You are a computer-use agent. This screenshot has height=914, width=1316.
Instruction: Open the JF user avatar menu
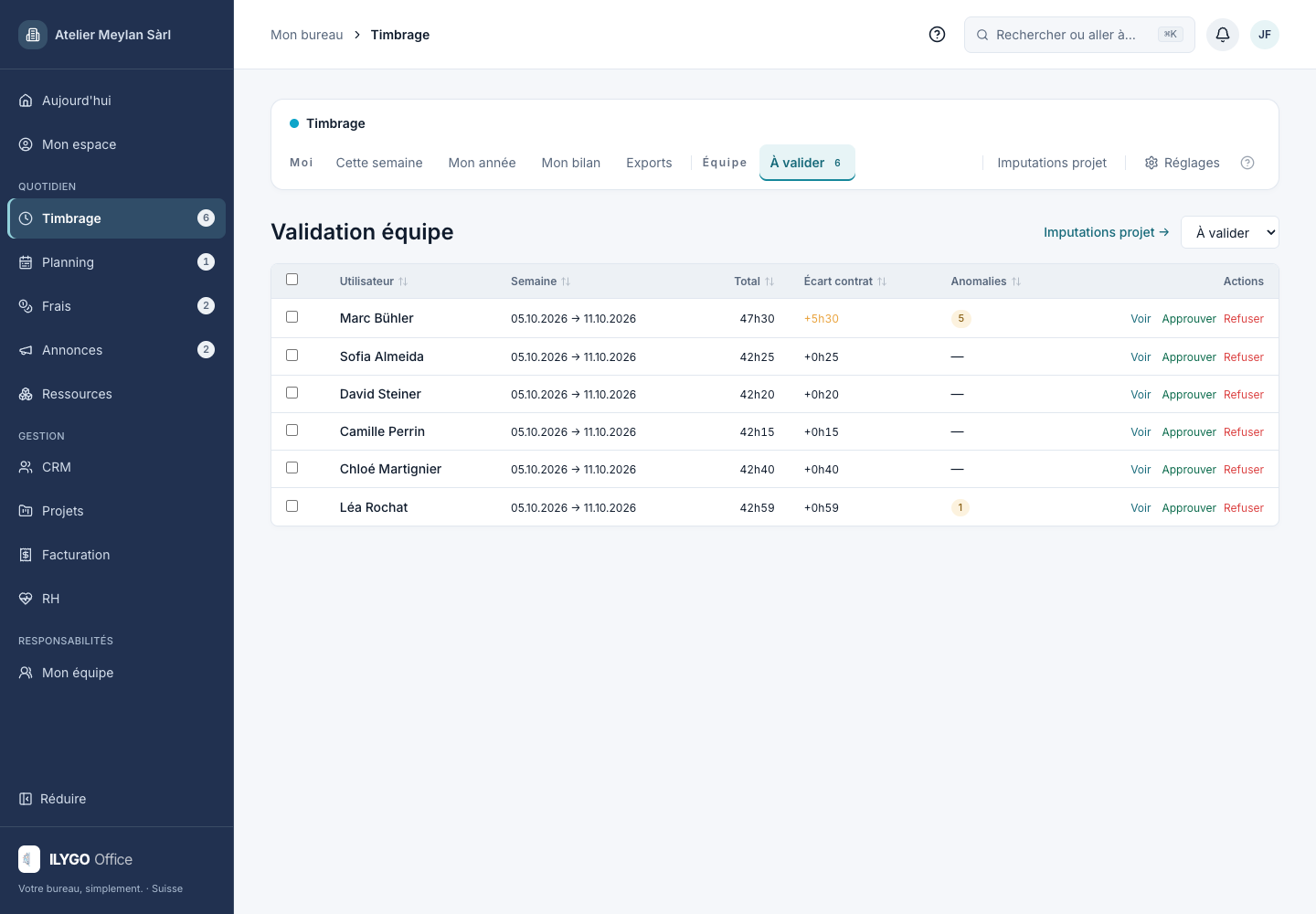pos(1265,35)
